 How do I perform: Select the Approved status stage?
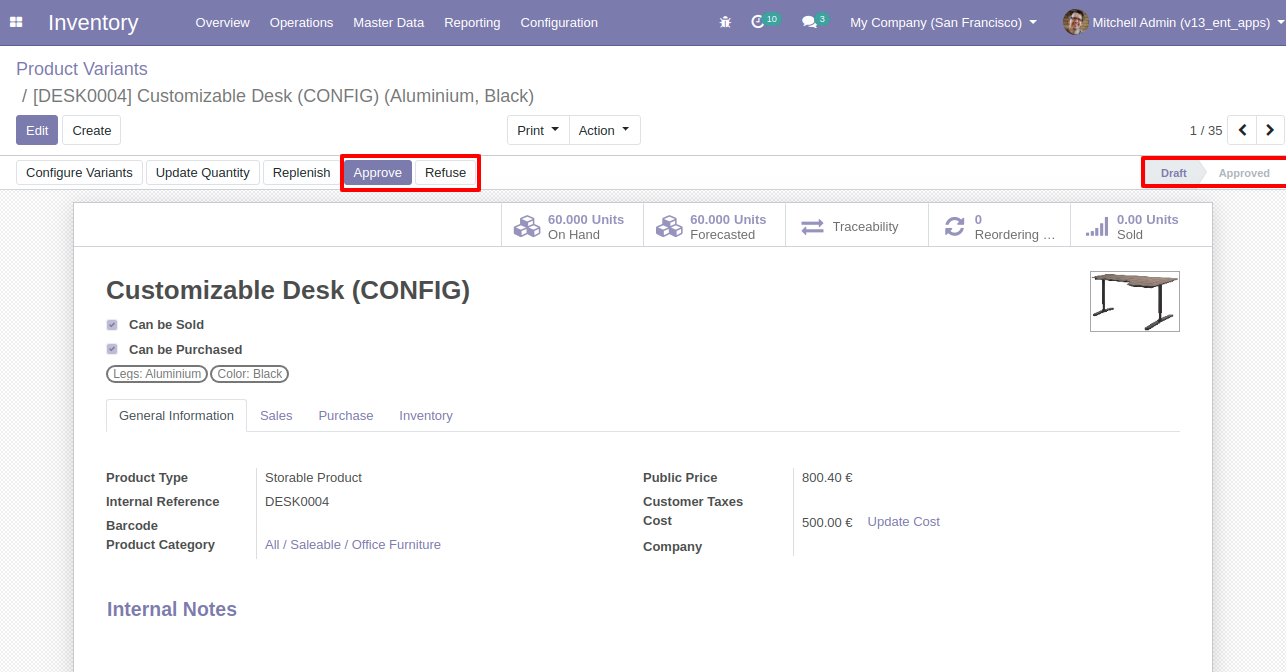coord(1243,173)
